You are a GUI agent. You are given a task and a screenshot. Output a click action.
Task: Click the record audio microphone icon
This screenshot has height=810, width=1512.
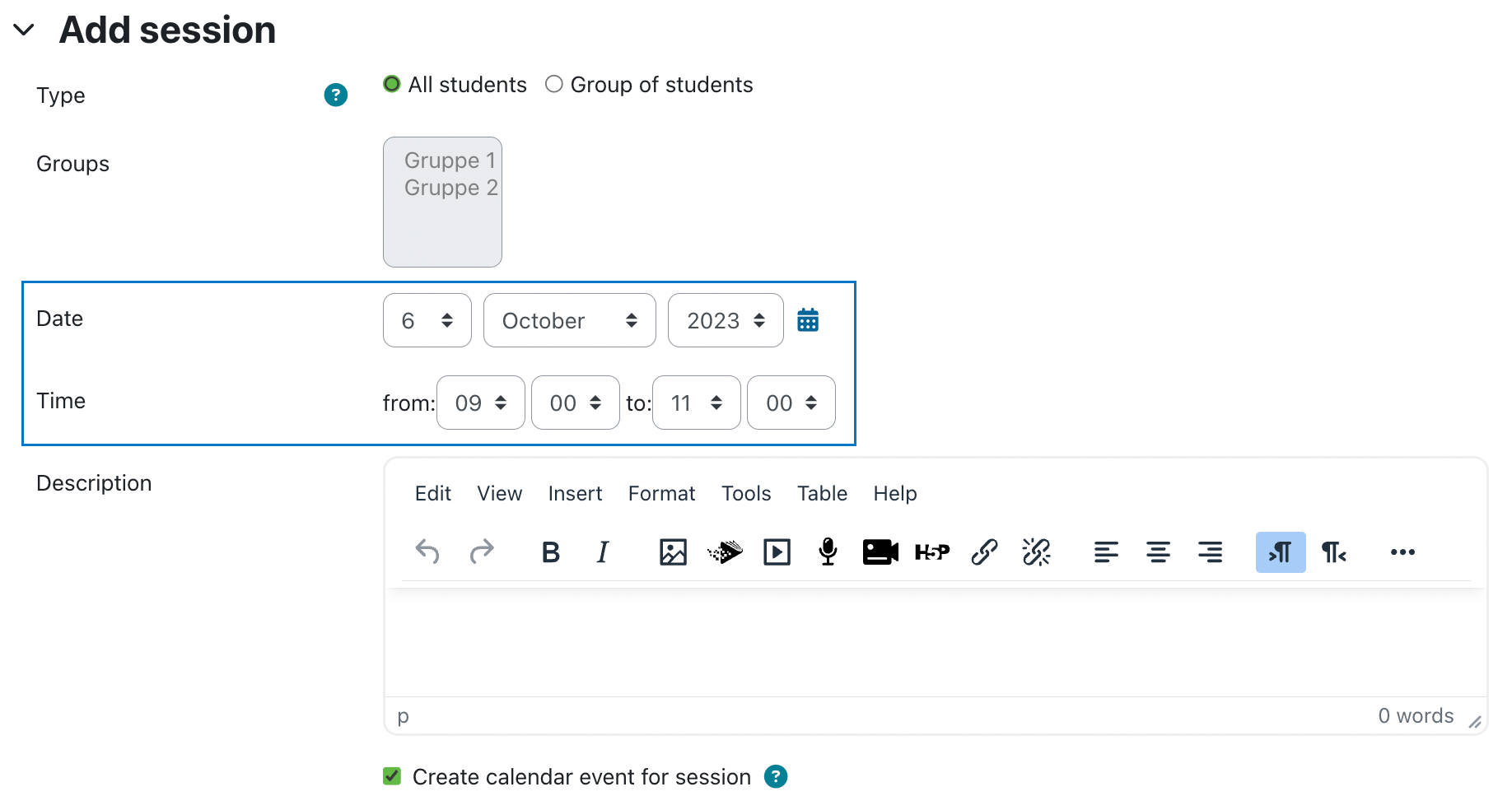(x=828, y=552)
